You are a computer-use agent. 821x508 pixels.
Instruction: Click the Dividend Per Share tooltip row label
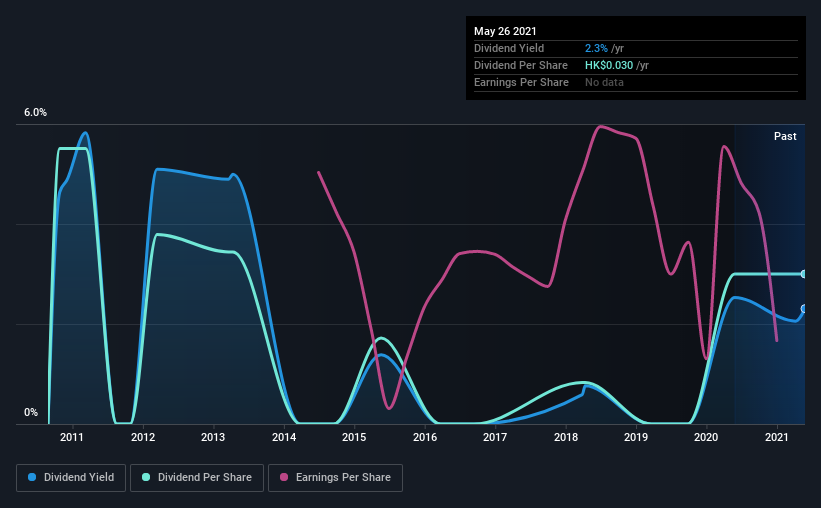520,65
